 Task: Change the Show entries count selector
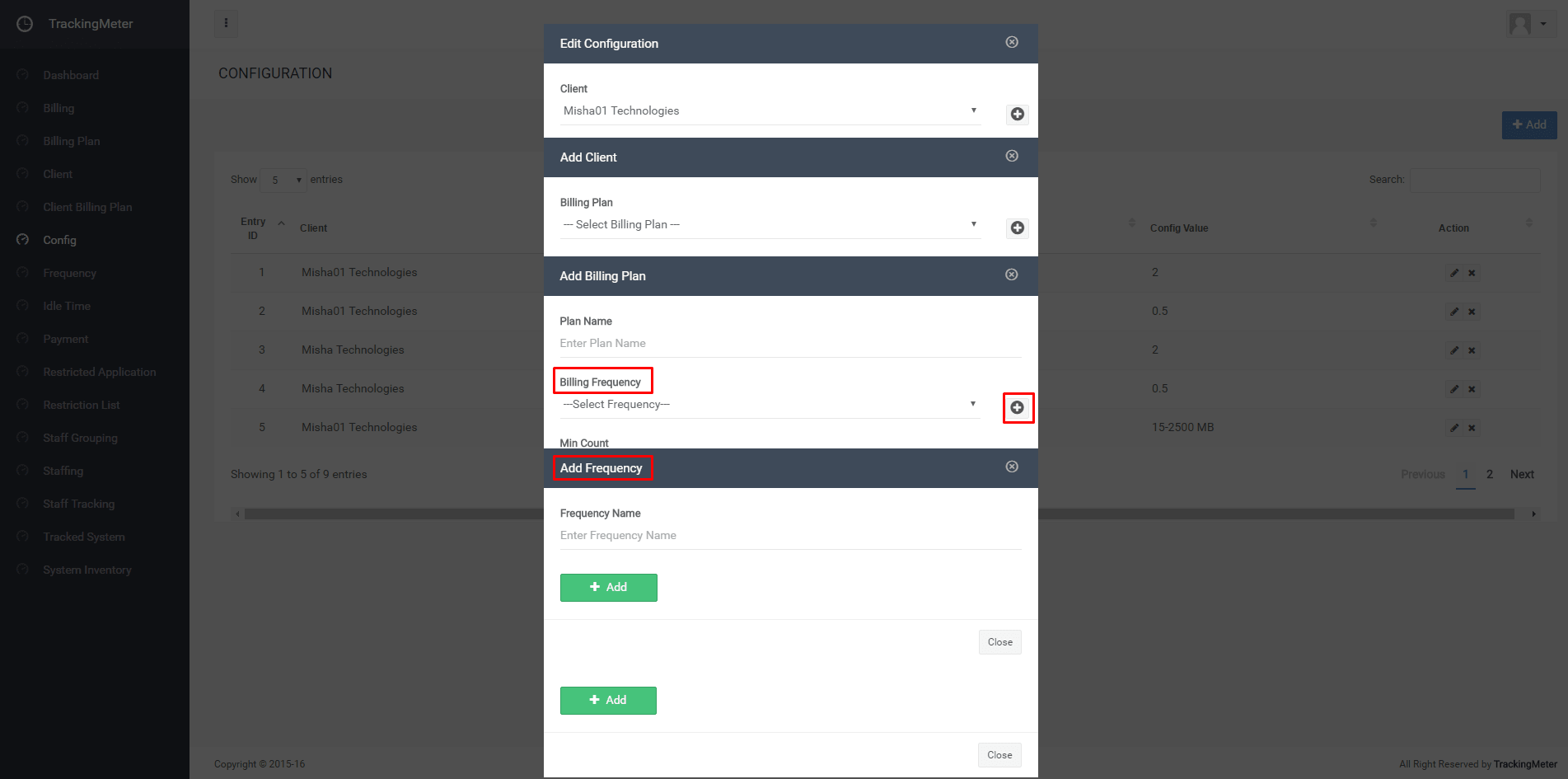point(283,180)
